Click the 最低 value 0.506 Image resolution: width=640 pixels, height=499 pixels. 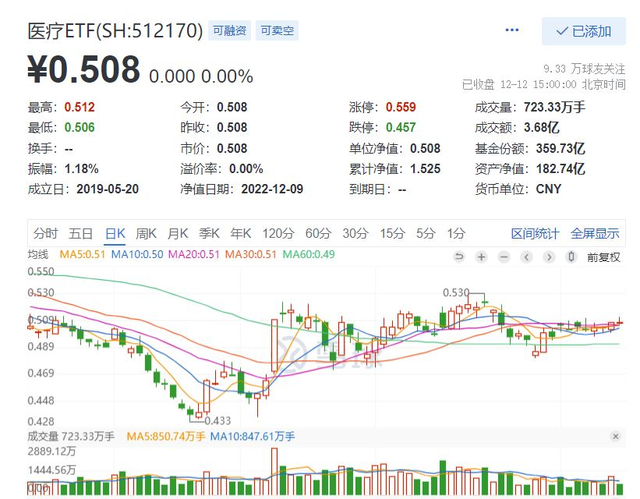[x=80, y=128]
